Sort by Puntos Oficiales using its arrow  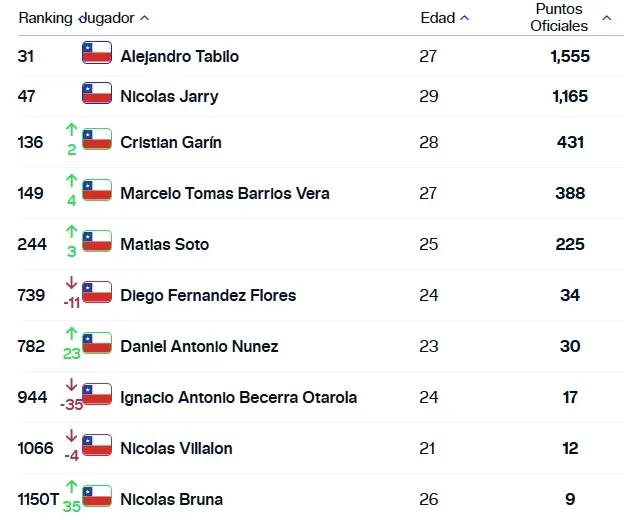click(606, 18)
